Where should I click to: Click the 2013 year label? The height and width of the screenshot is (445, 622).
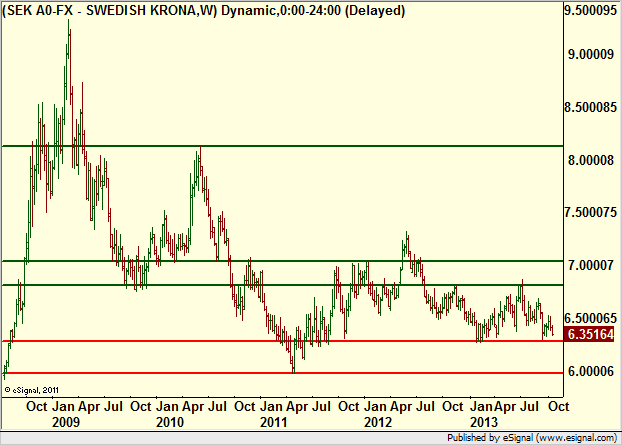[x=484, y=422]
